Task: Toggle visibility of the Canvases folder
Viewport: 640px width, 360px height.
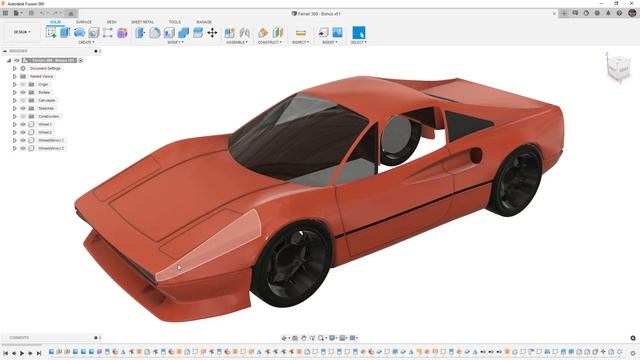Action: point(23,100)
